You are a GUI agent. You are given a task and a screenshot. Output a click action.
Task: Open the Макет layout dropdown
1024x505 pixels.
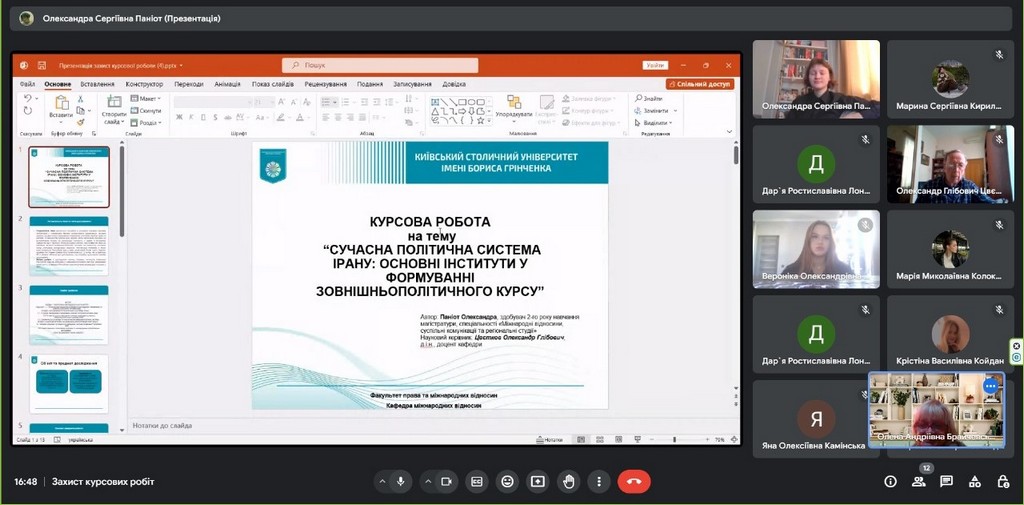(x=149, y=99)
